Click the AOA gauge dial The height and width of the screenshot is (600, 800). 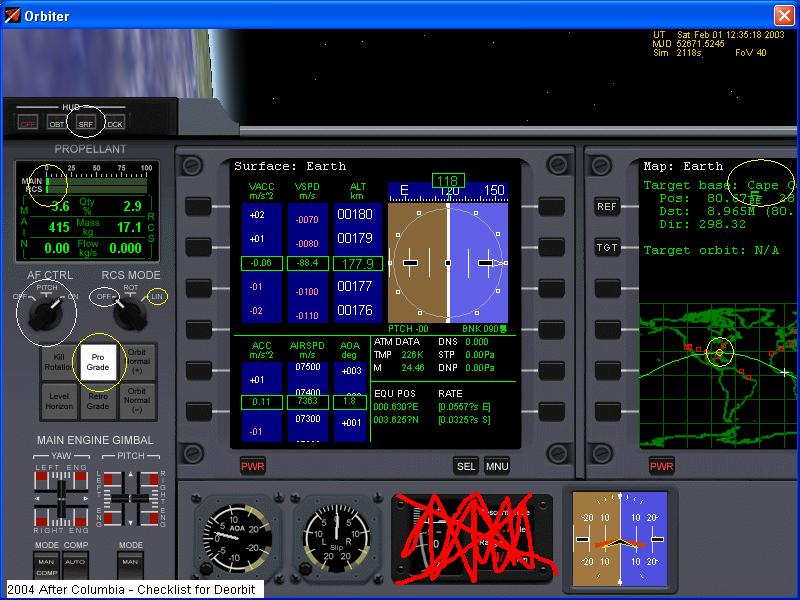coord(237,538)
